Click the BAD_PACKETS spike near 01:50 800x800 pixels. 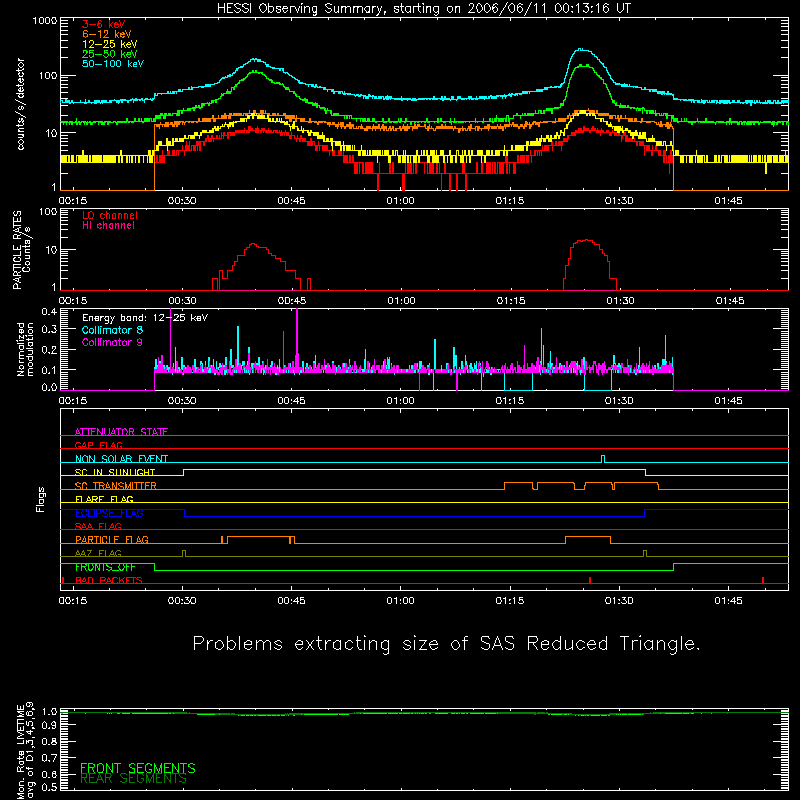click(763, 580)
